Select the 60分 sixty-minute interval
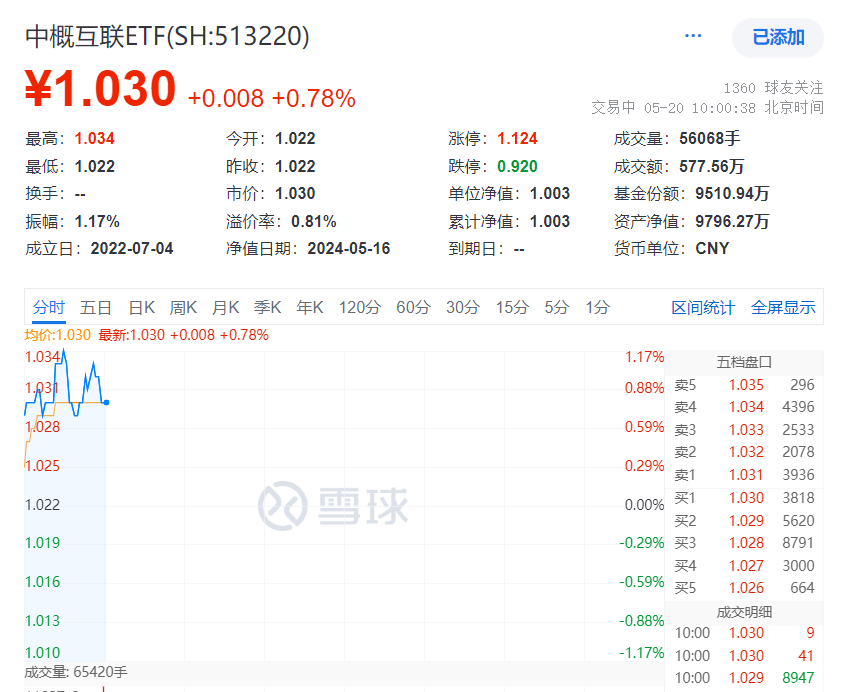Image resolution: width=857 pixels, height=692 pixels. (x=413, y=309)
